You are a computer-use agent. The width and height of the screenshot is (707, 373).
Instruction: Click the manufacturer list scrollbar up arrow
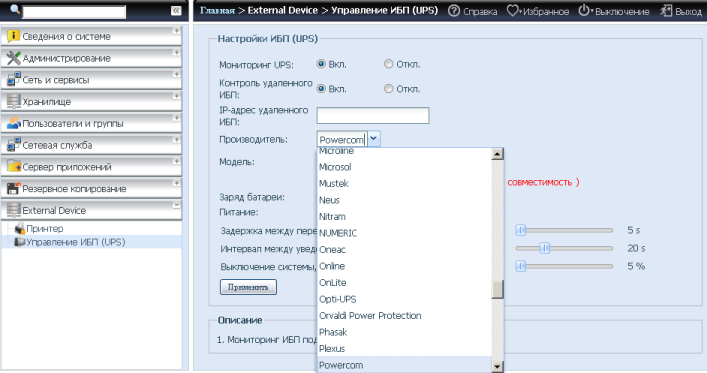(x=497, y=154)
